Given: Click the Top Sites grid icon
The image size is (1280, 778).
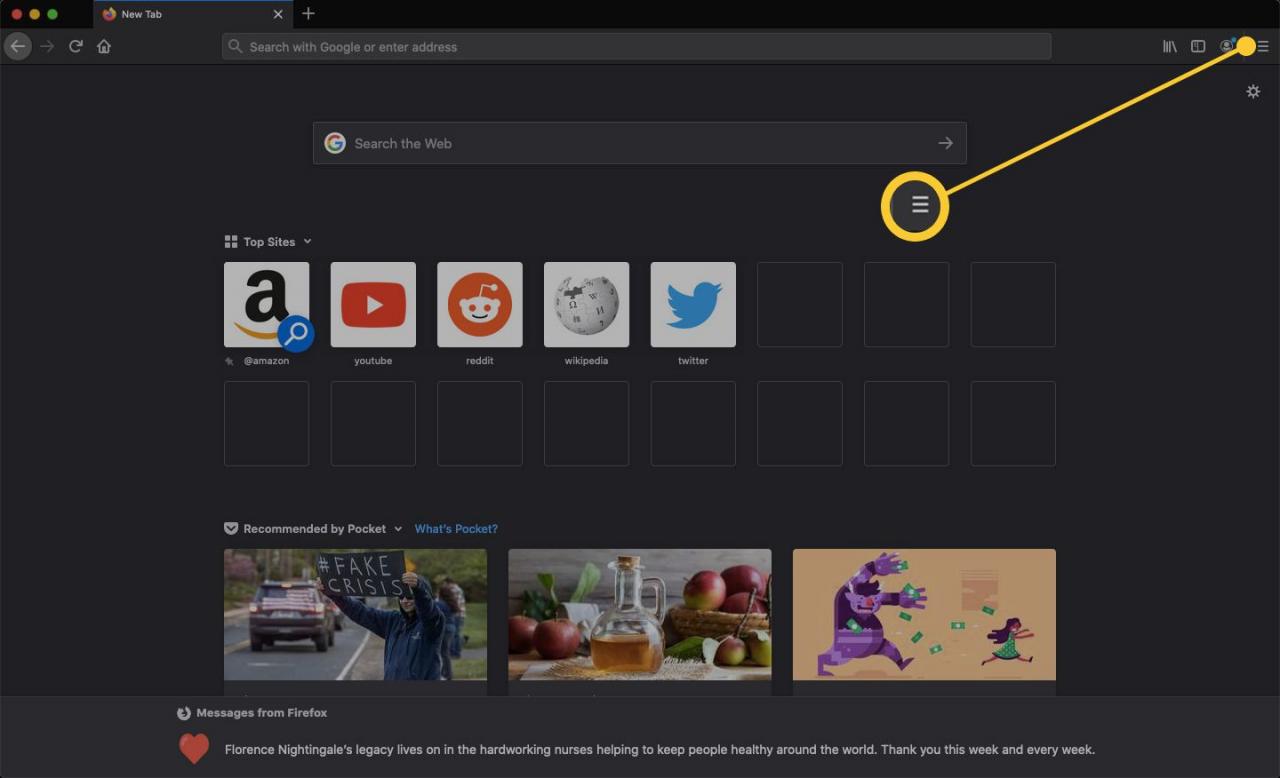Looking at the screenshot, I should point(231,241).
